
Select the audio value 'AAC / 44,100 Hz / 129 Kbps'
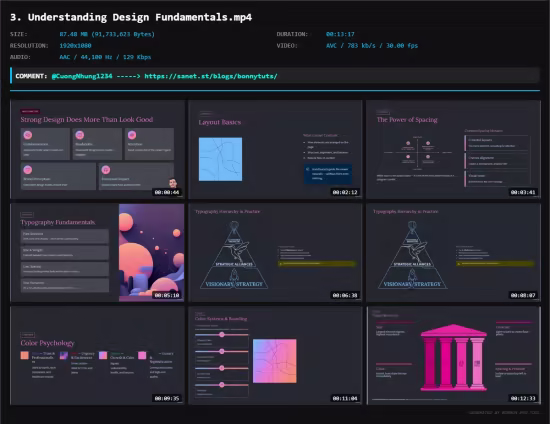pos(105,57)
